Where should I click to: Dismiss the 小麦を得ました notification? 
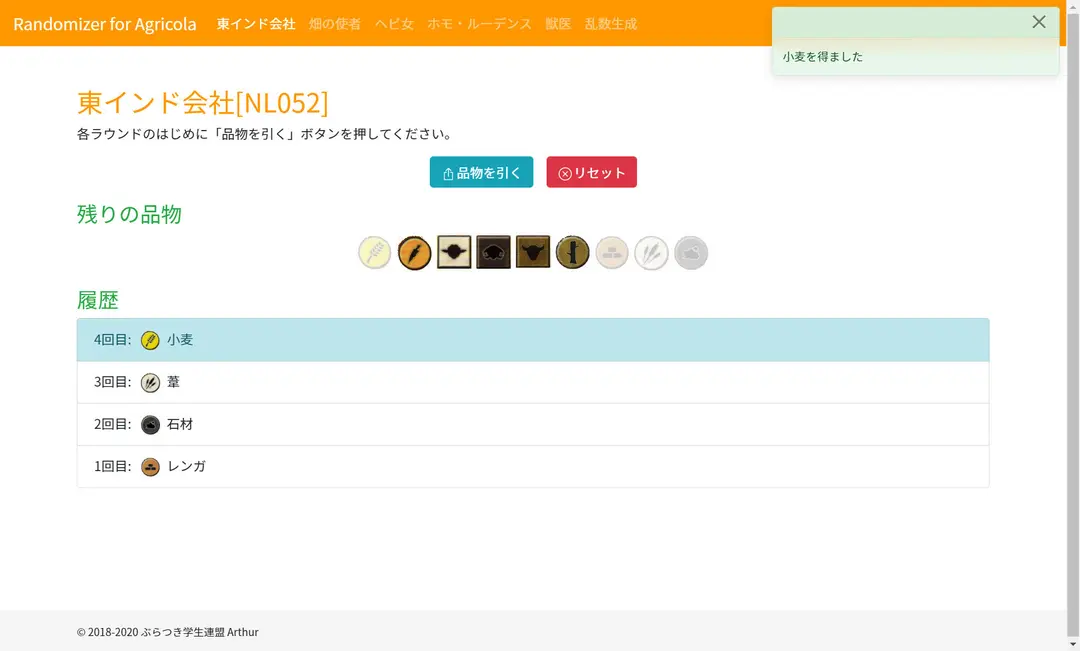click(1039, 22)
